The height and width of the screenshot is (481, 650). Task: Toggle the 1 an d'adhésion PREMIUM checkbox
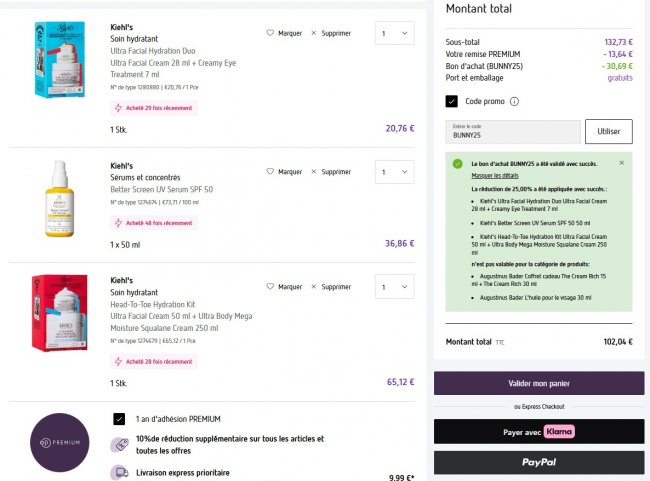coord(119,418)
